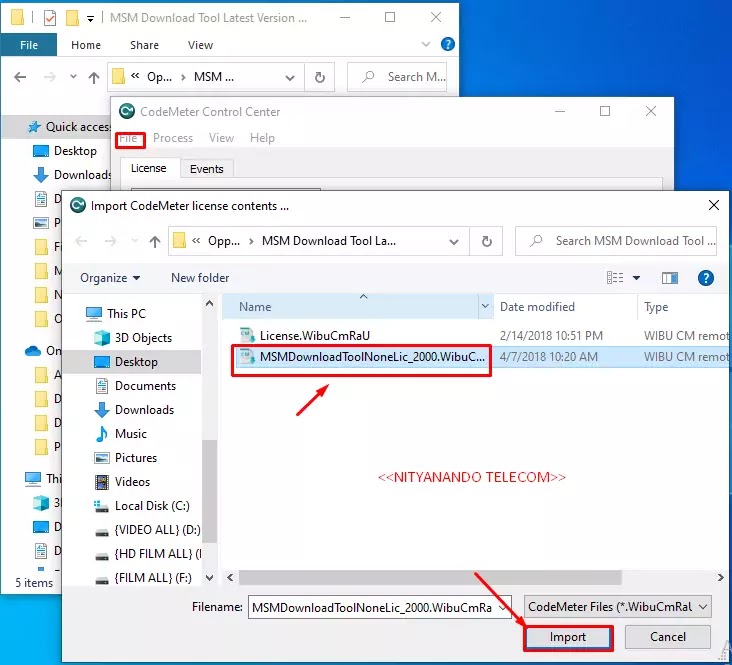This screenshot has width=732, height=665.
Task: Select This PC in navigation tree
Action: click(126, 314)
